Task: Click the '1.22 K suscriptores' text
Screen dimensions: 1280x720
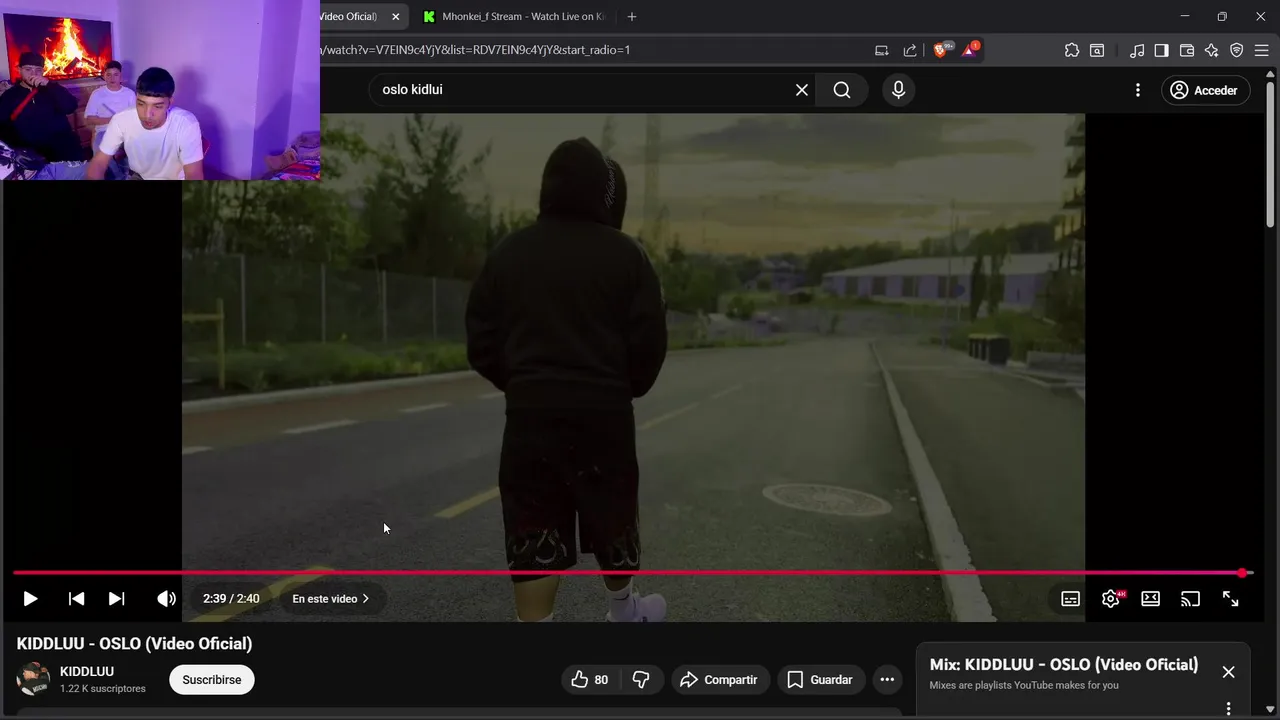Action: click(x=103, y=689)
